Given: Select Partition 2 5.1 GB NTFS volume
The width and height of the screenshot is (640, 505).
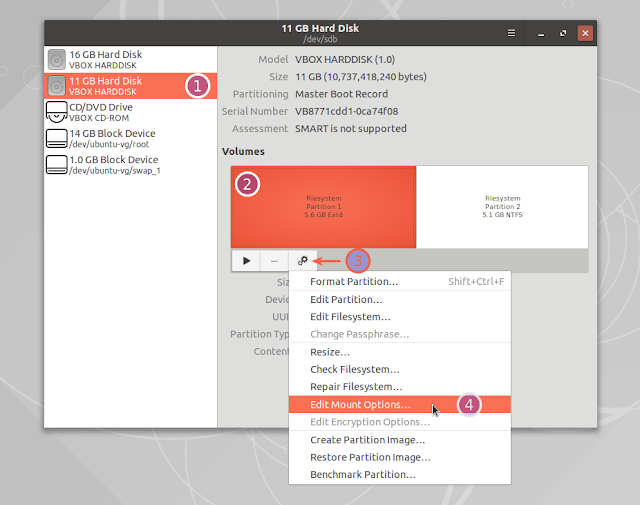Looking at the screenshot, I should pos(502,207).
